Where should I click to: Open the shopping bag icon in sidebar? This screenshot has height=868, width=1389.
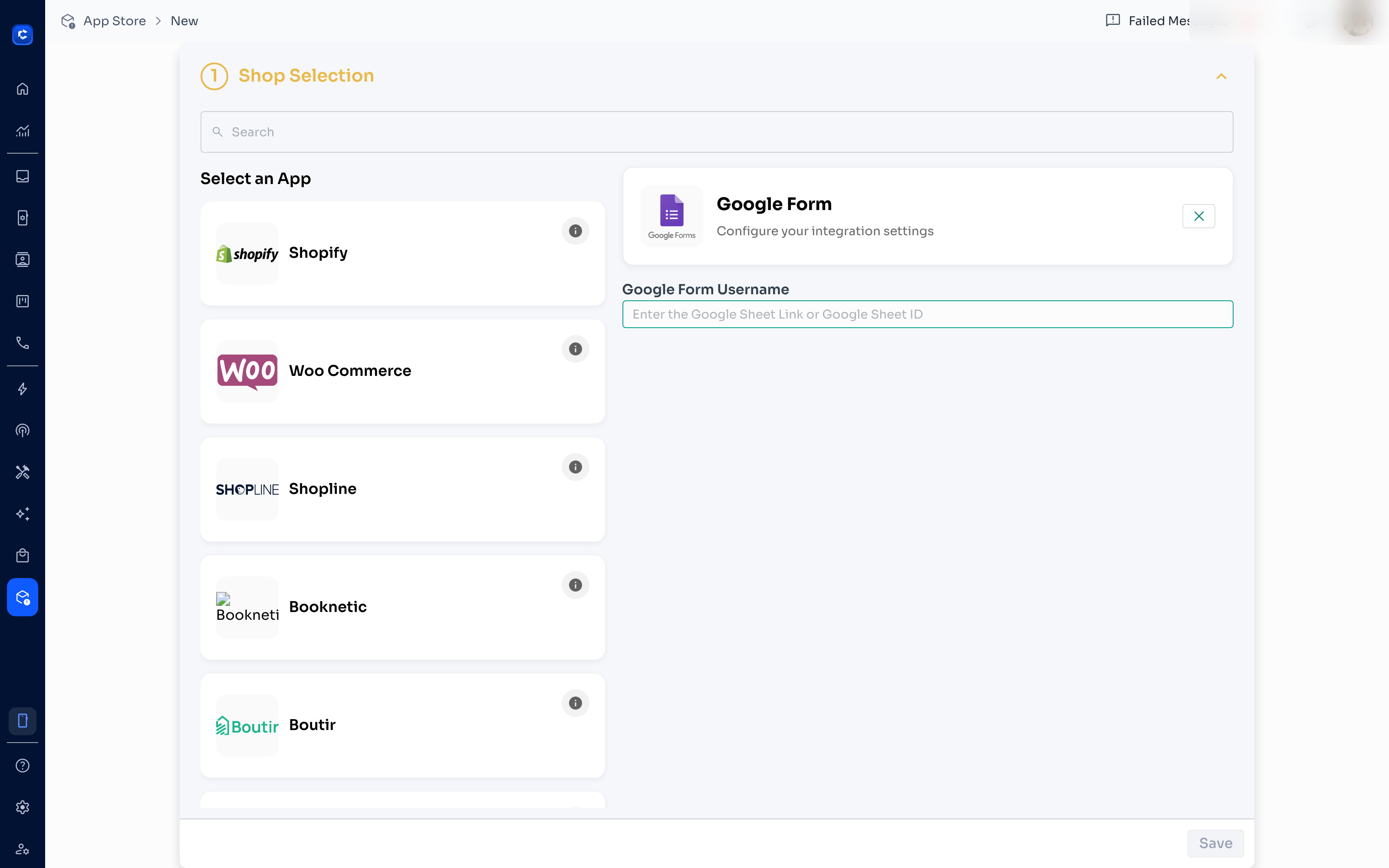tap(23, 555)
